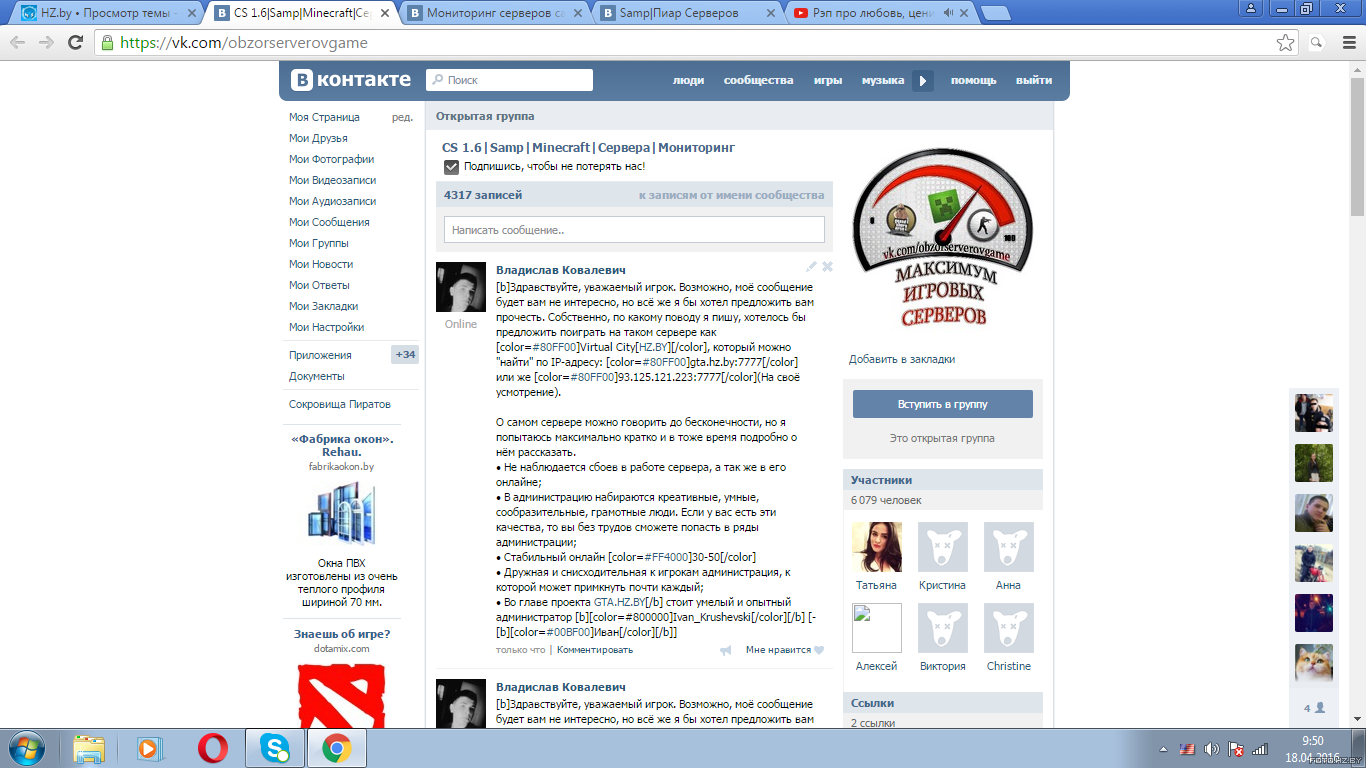Click the VKontakte logo
The width and height of the screenshot is (1366, 768).
point(351,80)
